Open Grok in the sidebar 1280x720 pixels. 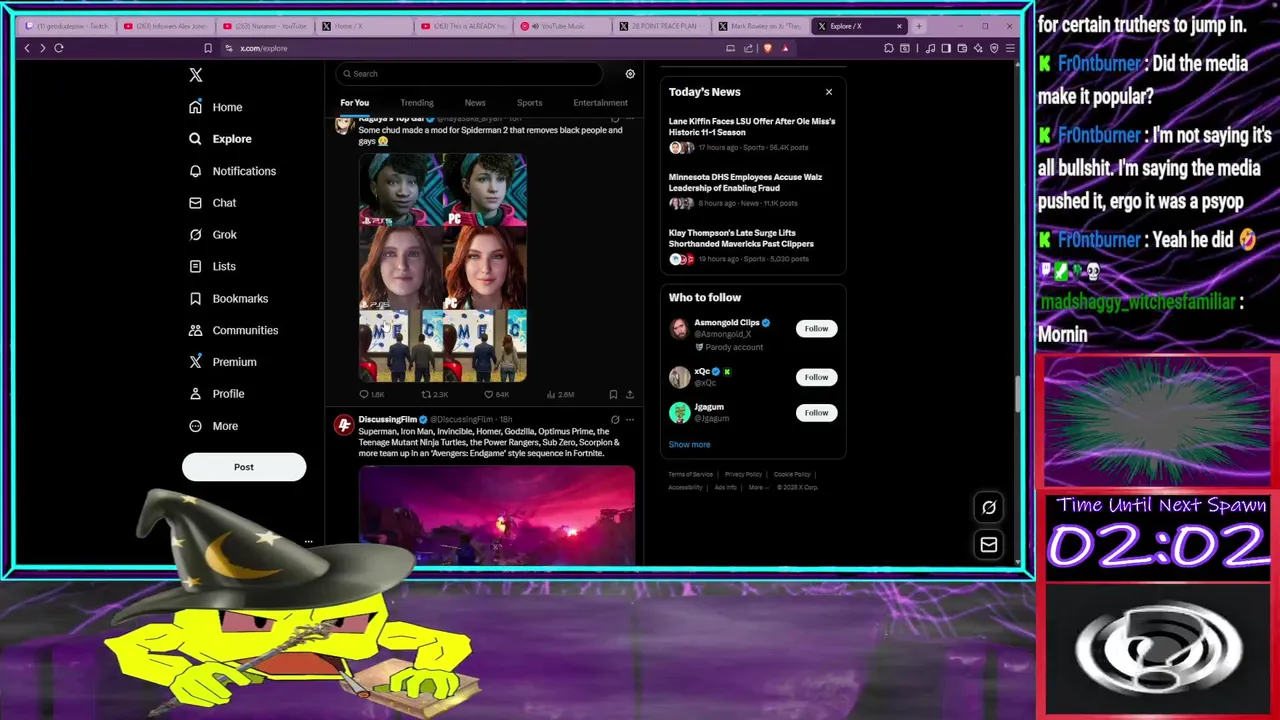pos(212,235)
